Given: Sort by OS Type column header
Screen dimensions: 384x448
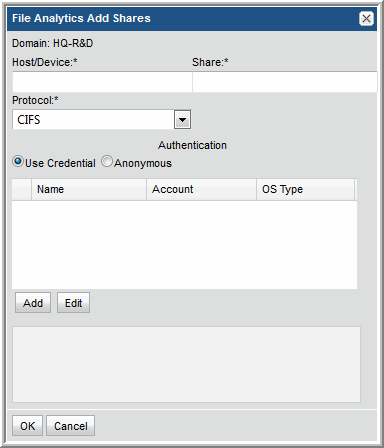Looking at the screenshot, I should pos(305,189).
